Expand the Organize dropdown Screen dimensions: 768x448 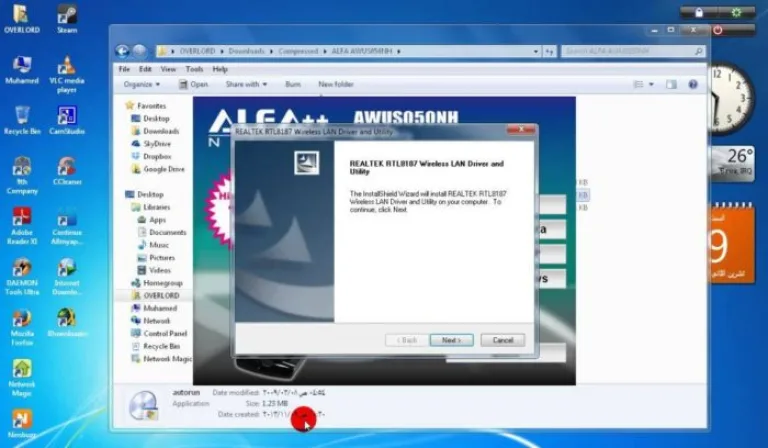point(142,84)
